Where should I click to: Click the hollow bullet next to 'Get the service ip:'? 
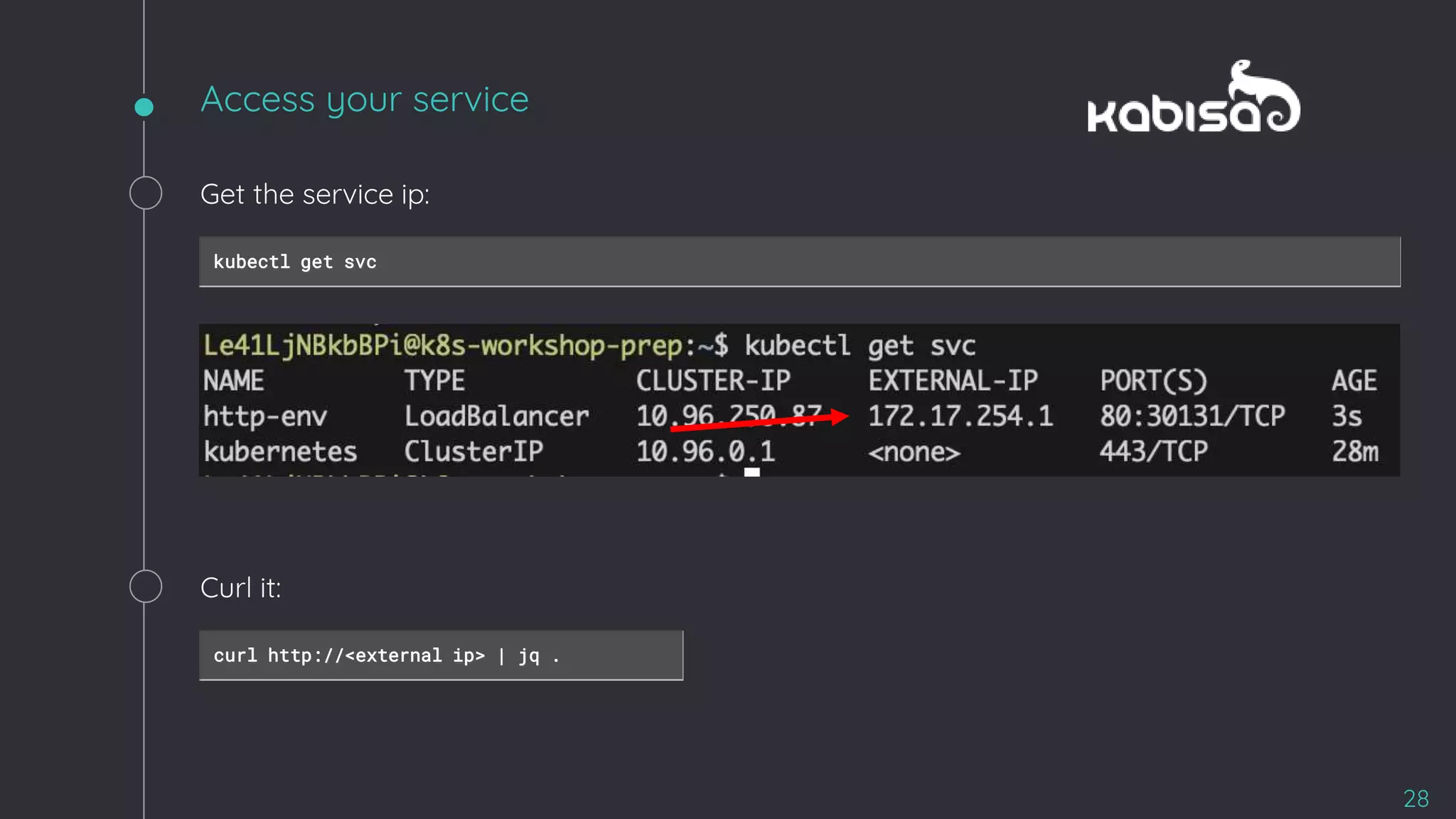[x=146, y=193]
